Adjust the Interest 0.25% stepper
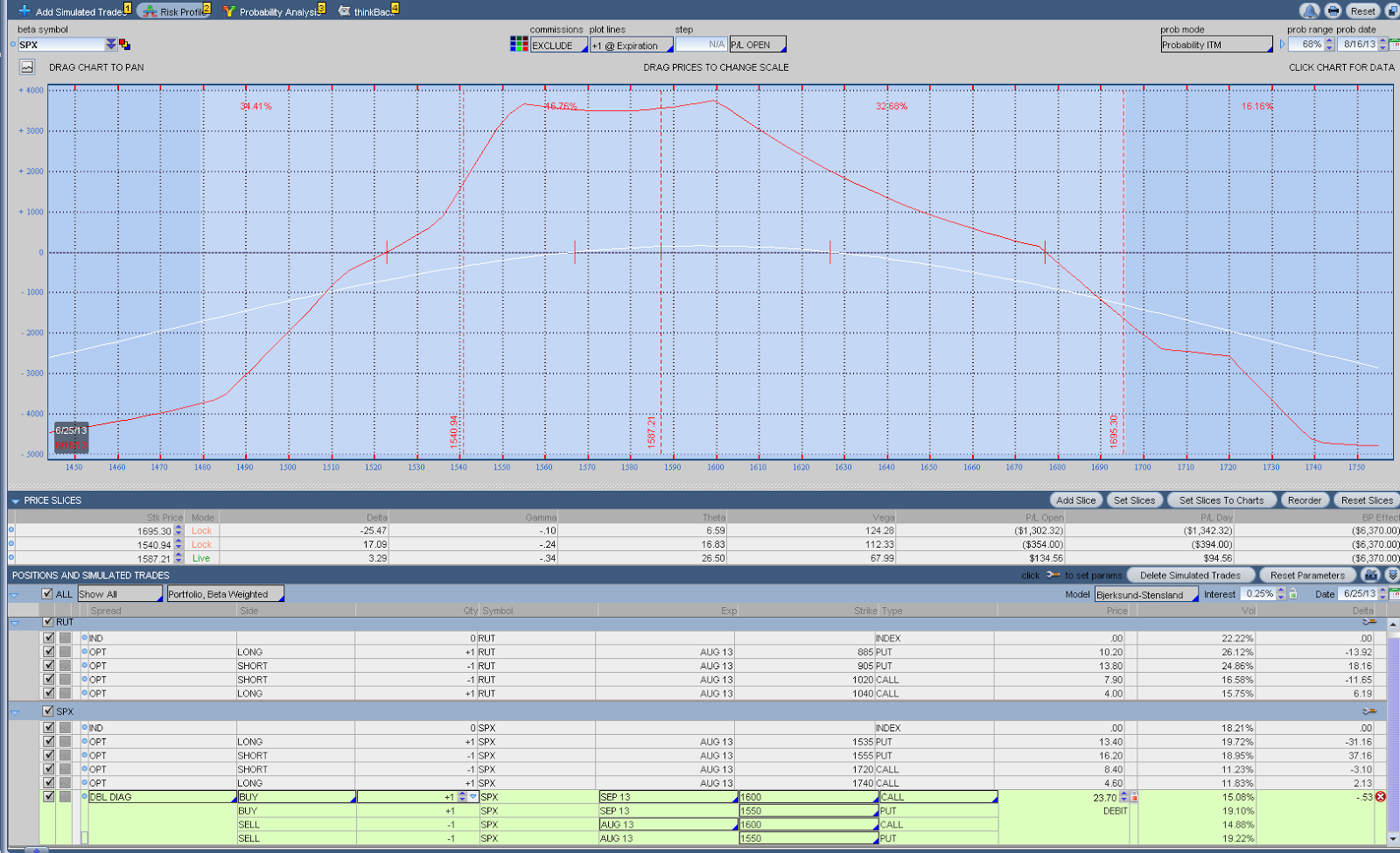Screen dimensions: 1400x853 click(1281, 594)
